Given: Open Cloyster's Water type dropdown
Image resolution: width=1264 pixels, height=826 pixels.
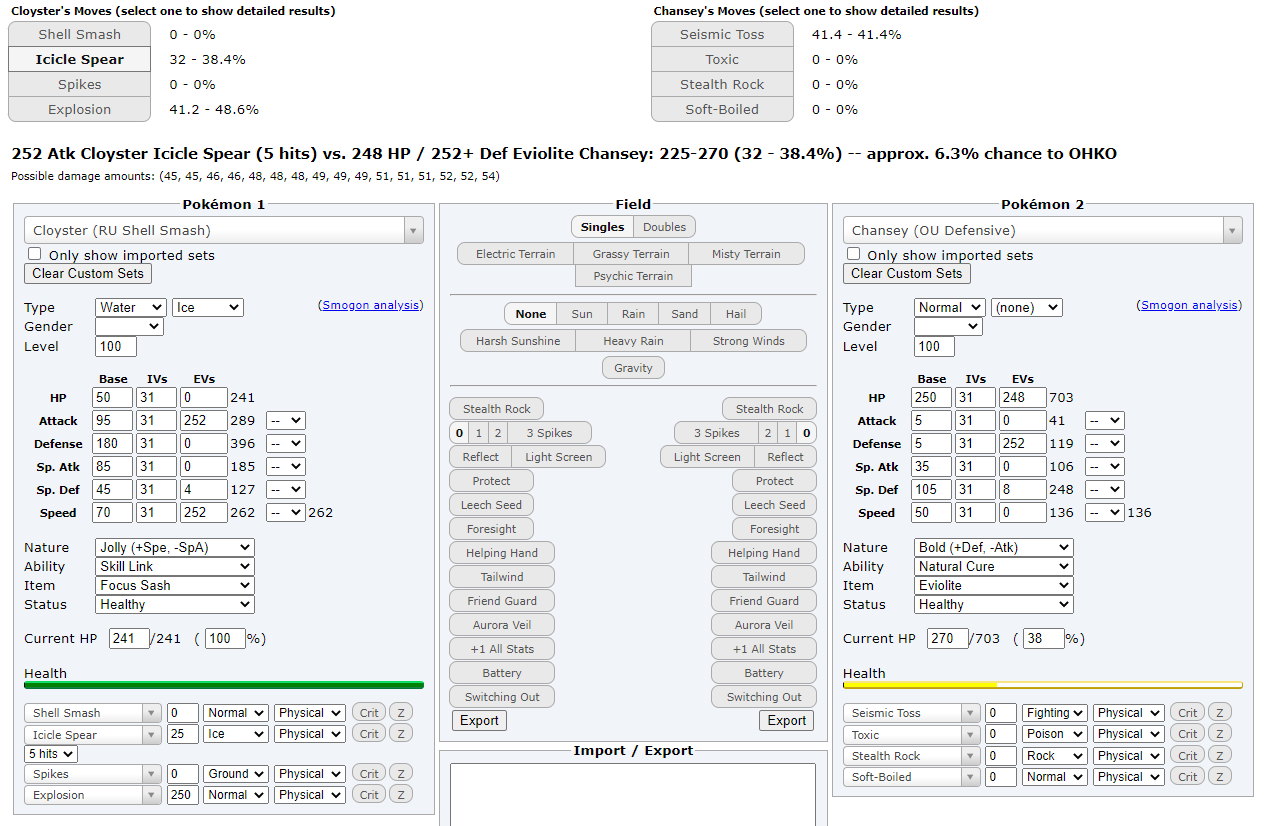Looking at the screenshot, I should (x=131, y=307).
